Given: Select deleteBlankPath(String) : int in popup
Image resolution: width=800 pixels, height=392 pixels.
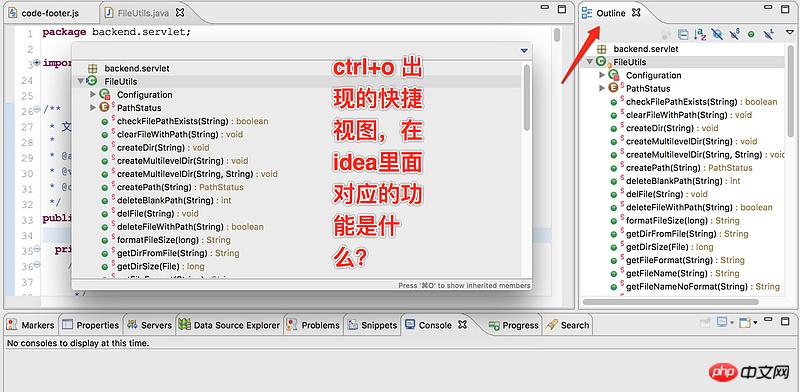Looking at the screenshot, I should [174, 201].
